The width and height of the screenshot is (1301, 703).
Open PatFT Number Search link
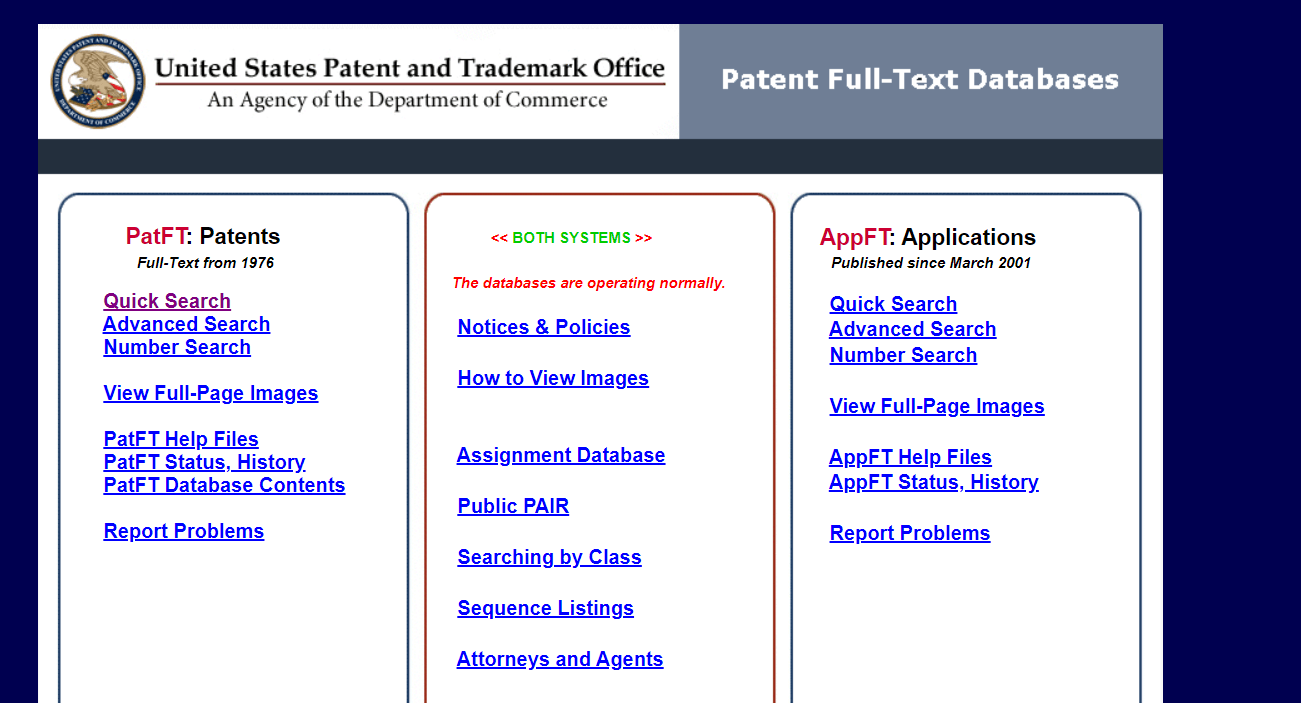coord(177,347)
